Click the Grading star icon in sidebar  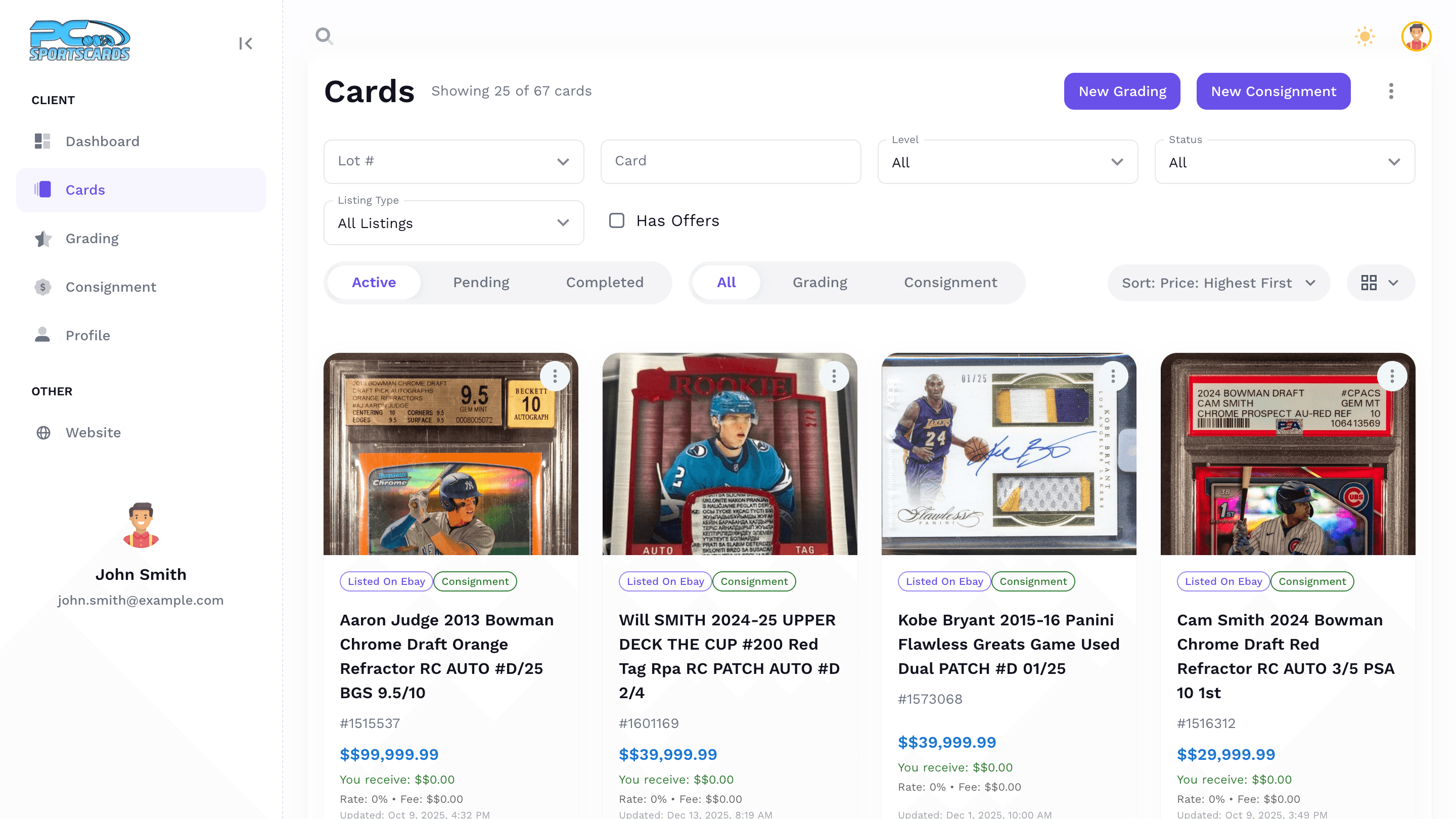(x=43, y=239)
